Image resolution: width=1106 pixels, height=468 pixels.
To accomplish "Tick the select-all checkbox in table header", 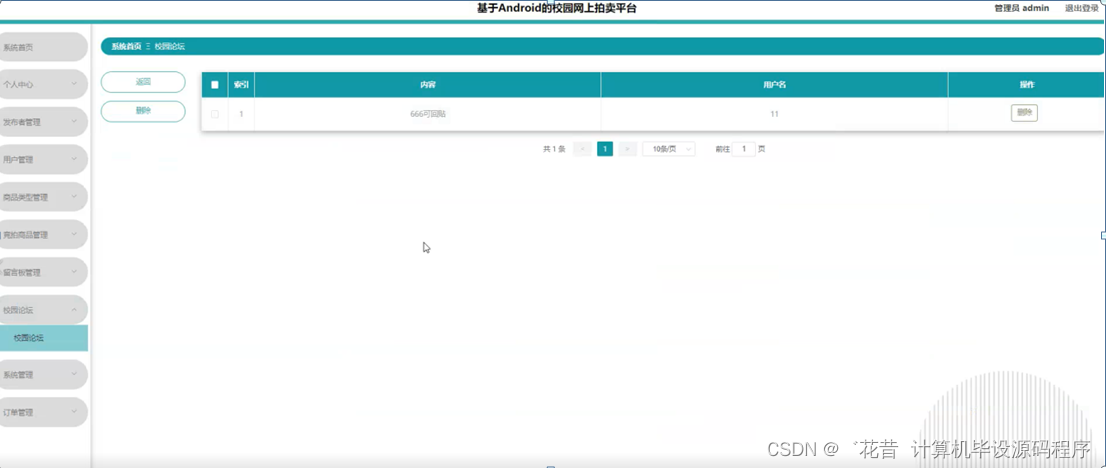I will [x=215, y=85].
